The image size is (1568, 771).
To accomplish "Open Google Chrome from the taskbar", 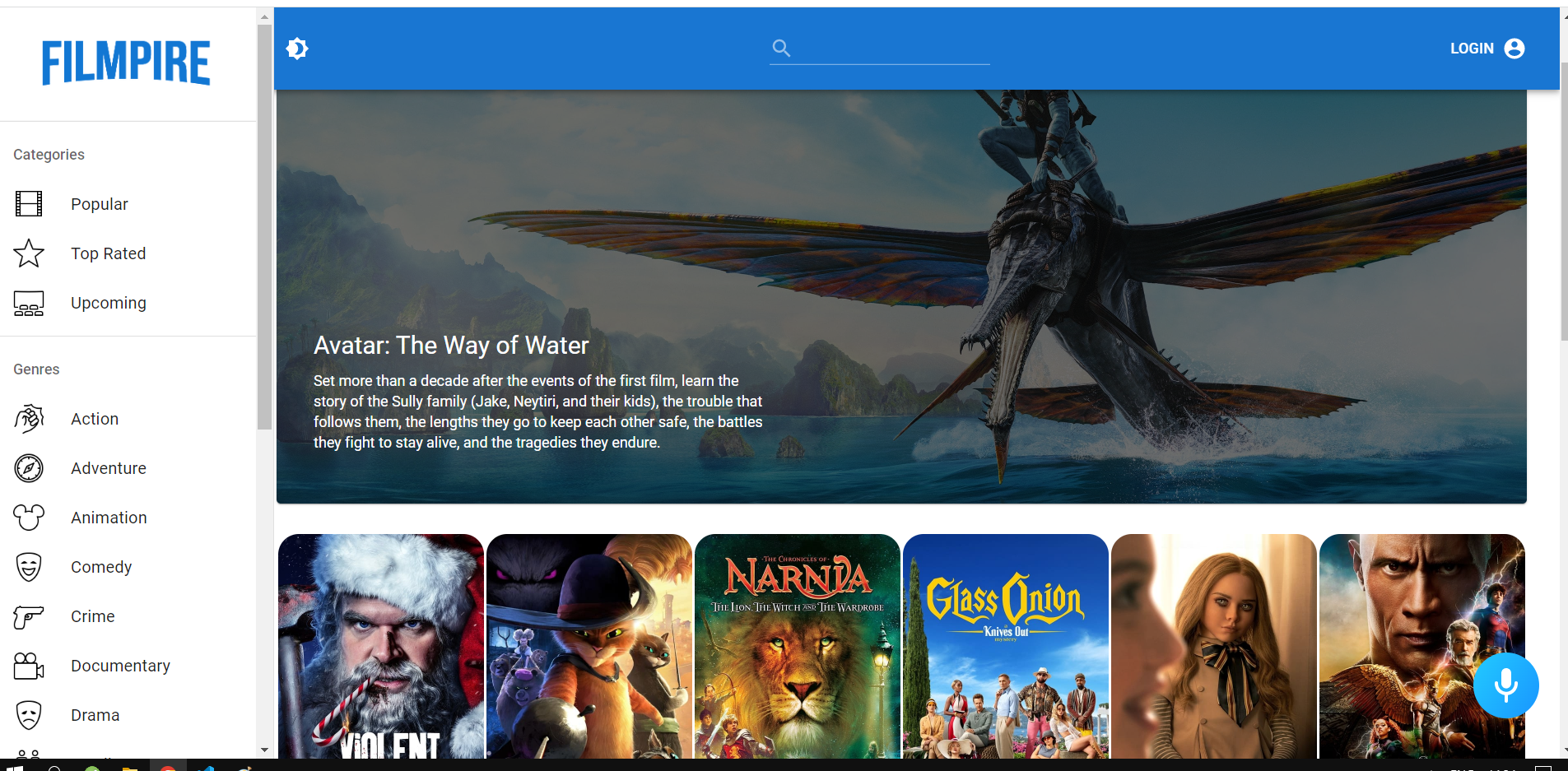I will pos(169,765).
